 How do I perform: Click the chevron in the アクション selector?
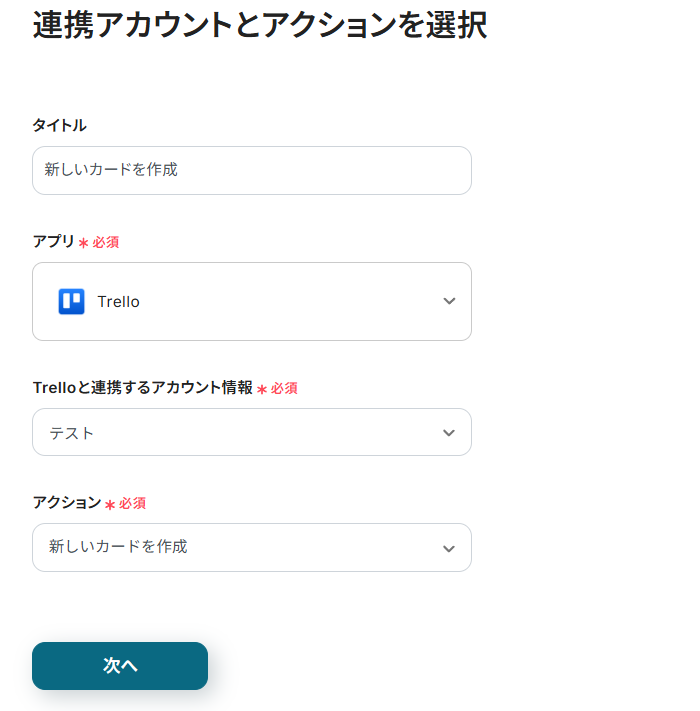click(x=449, y=548)
